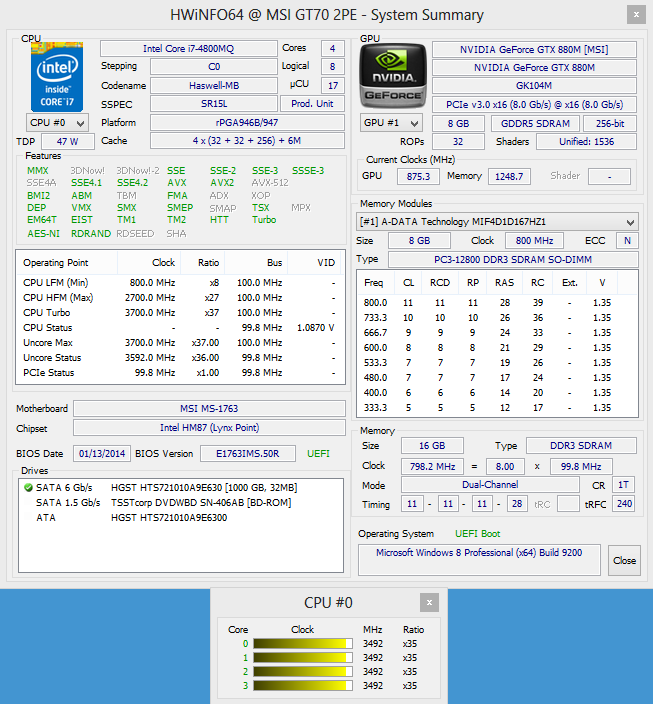The width and height of the screenshot is (653, 704).
Task: Click the Core 1 clock bar
Action: (x=303, y=658)
